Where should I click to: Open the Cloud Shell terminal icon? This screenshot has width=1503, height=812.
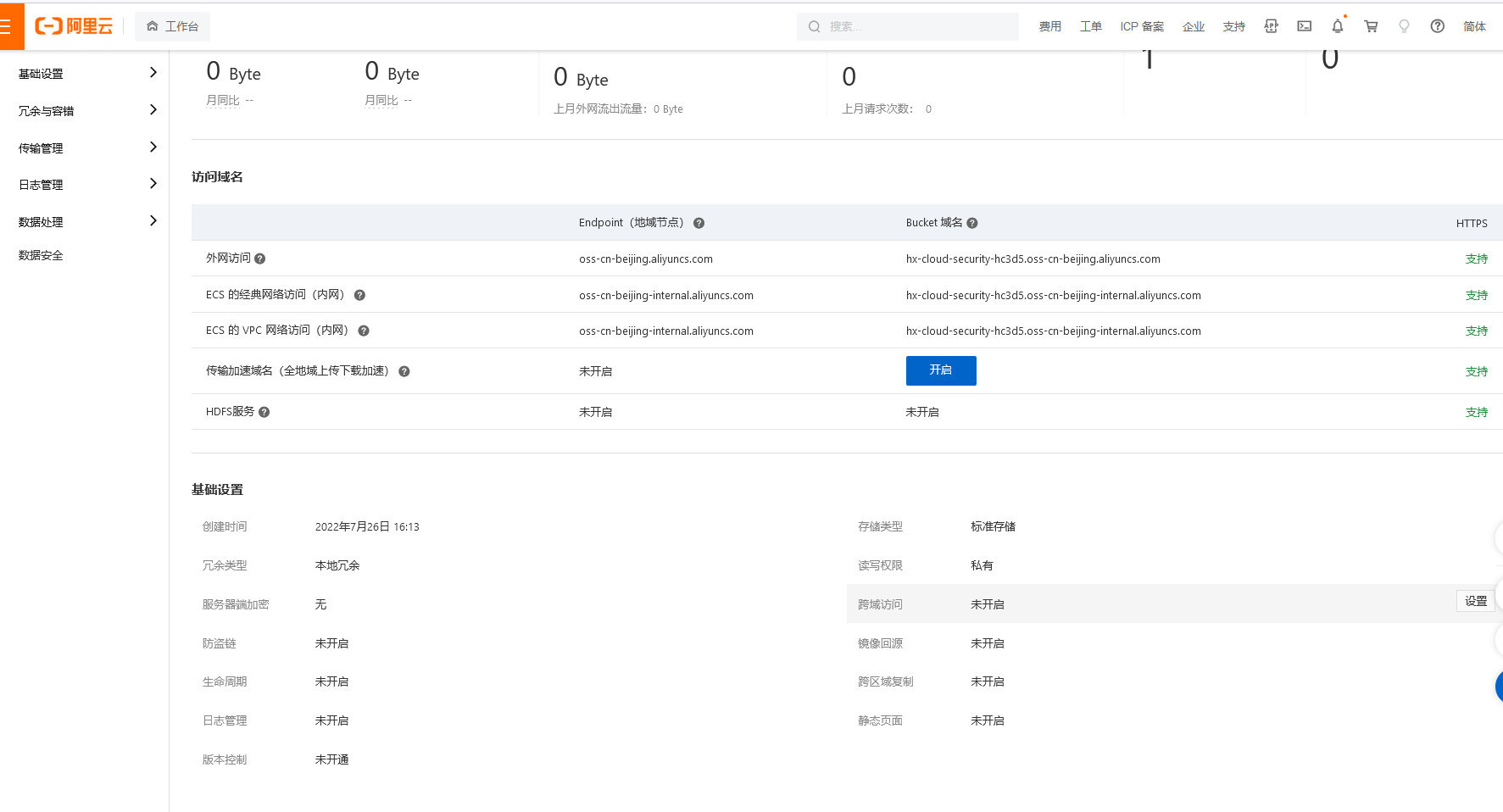pyautogui.click(x=1305, y=26)
